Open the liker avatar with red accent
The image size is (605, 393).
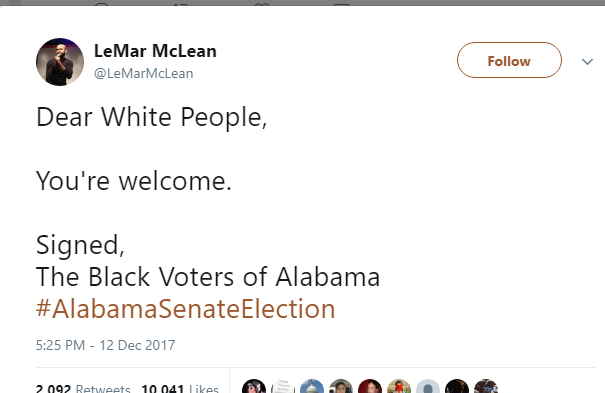[399, 387]
